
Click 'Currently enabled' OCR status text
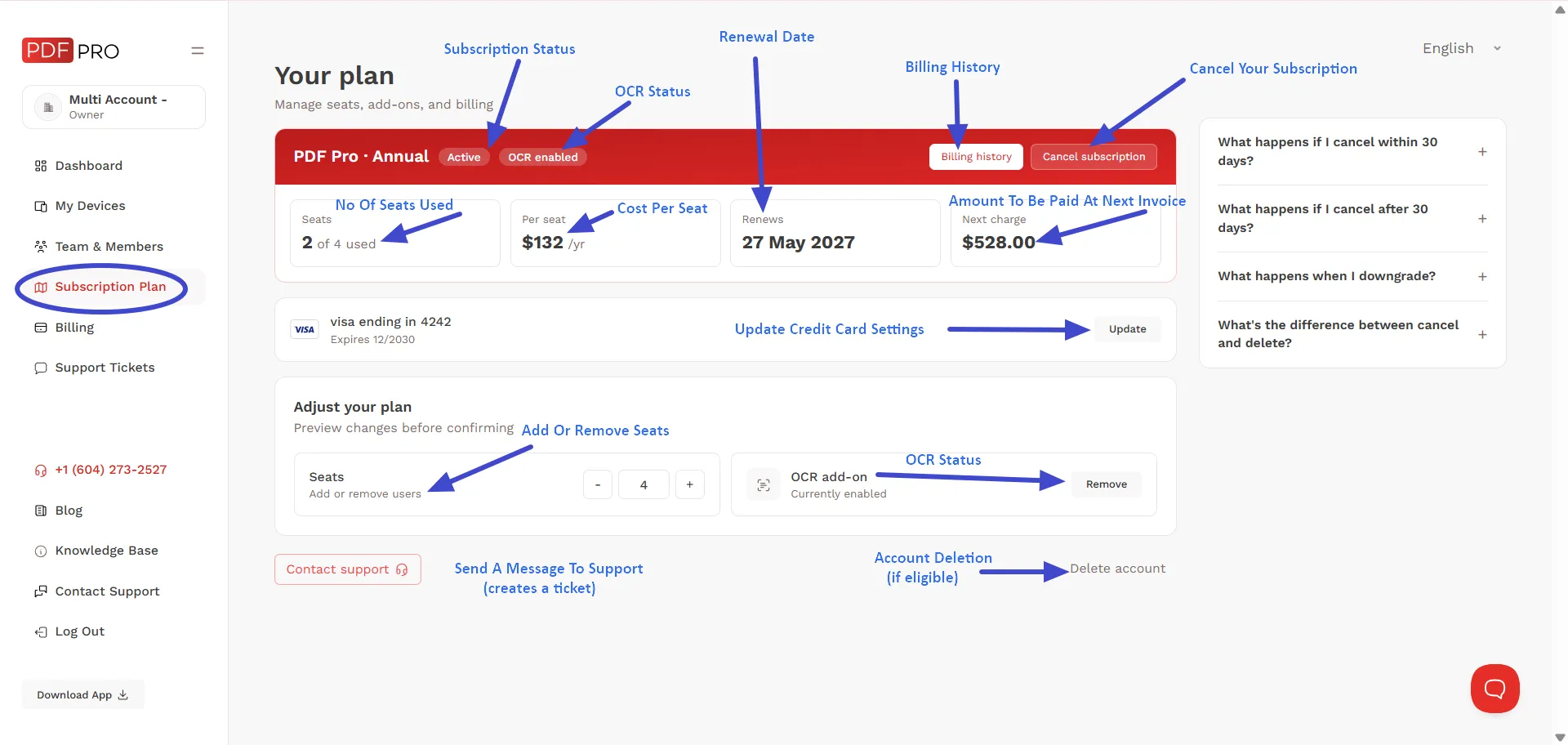click(839, 494)
